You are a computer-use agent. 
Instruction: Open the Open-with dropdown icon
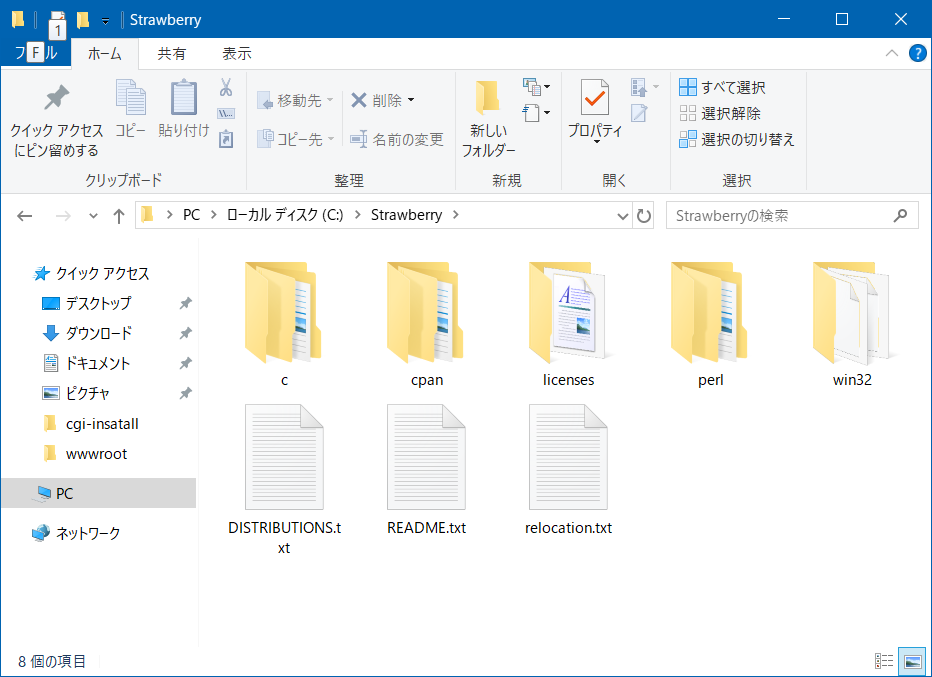pyautogui.click(x=645, y=87)
